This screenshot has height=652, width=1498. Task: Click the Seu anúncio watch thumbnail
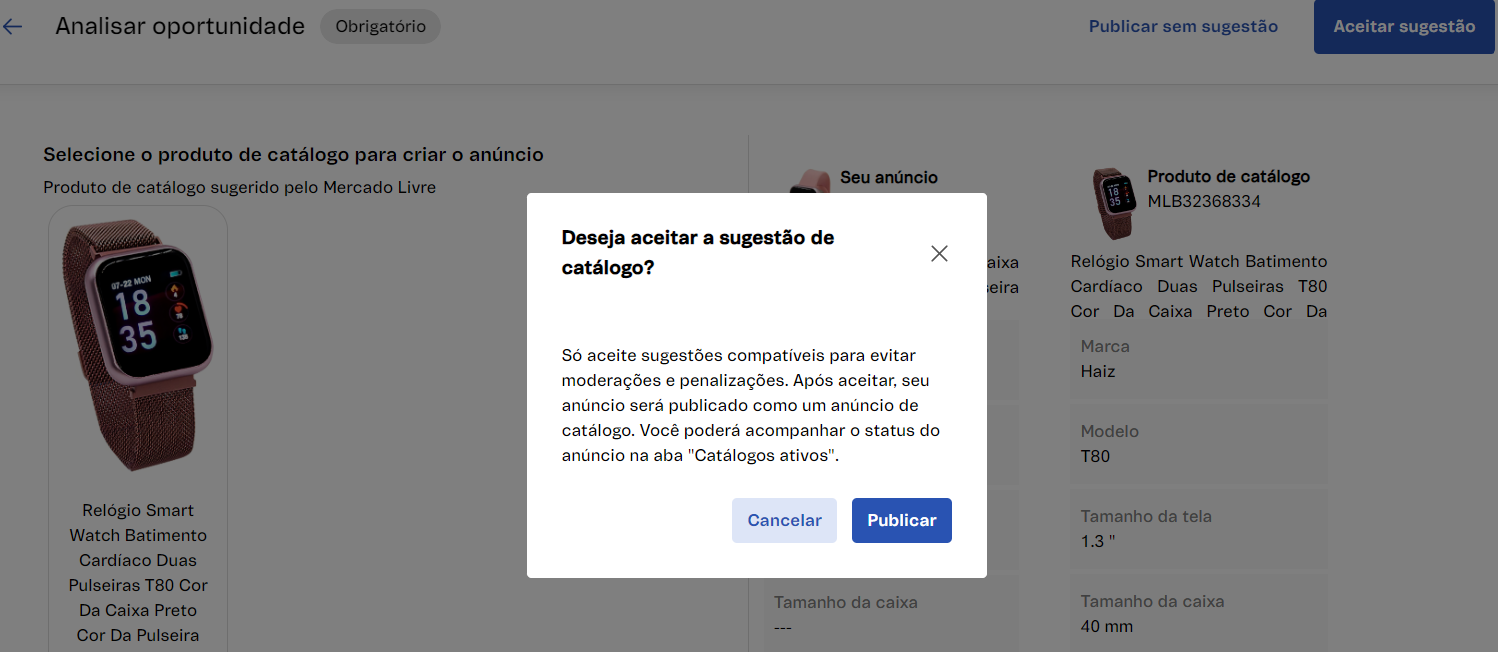(x=802, y=183)
